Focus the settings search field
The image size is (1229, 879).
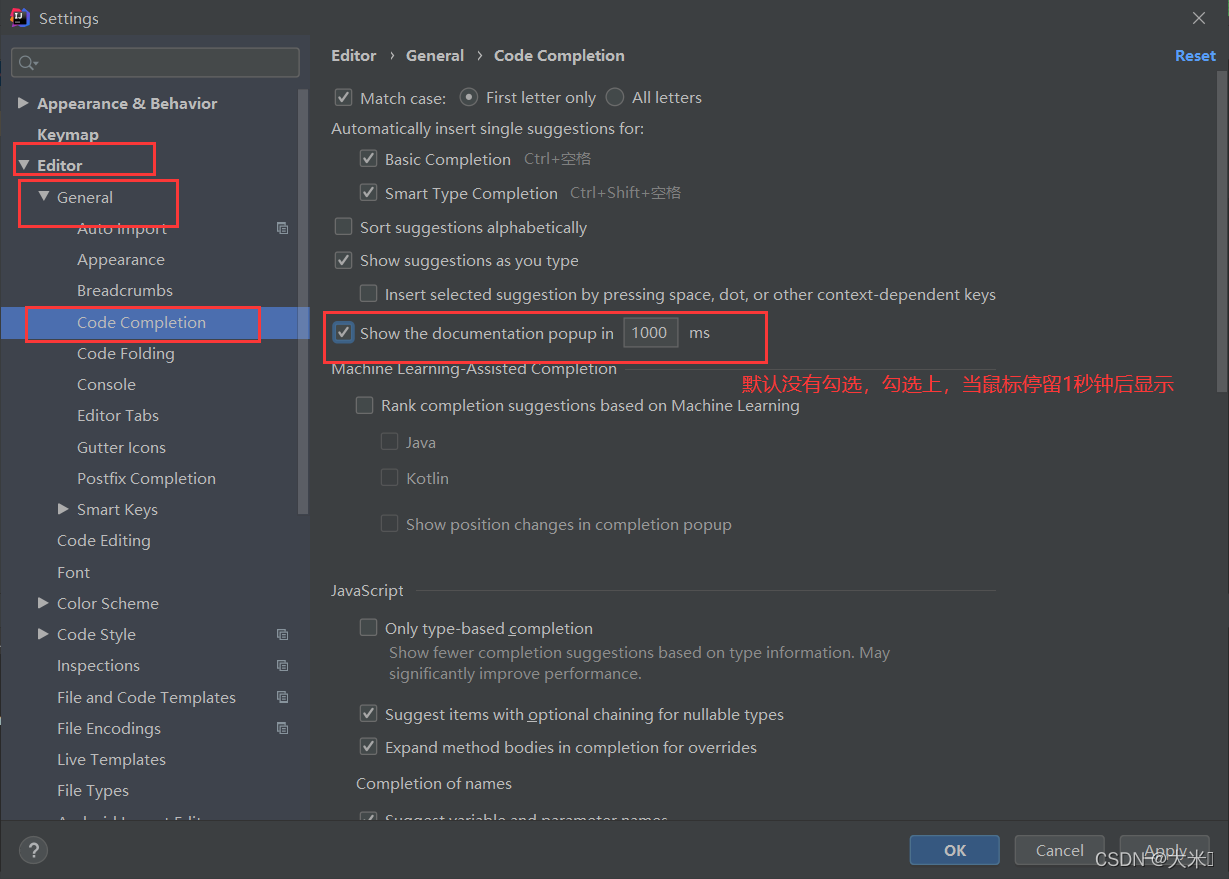155,62
